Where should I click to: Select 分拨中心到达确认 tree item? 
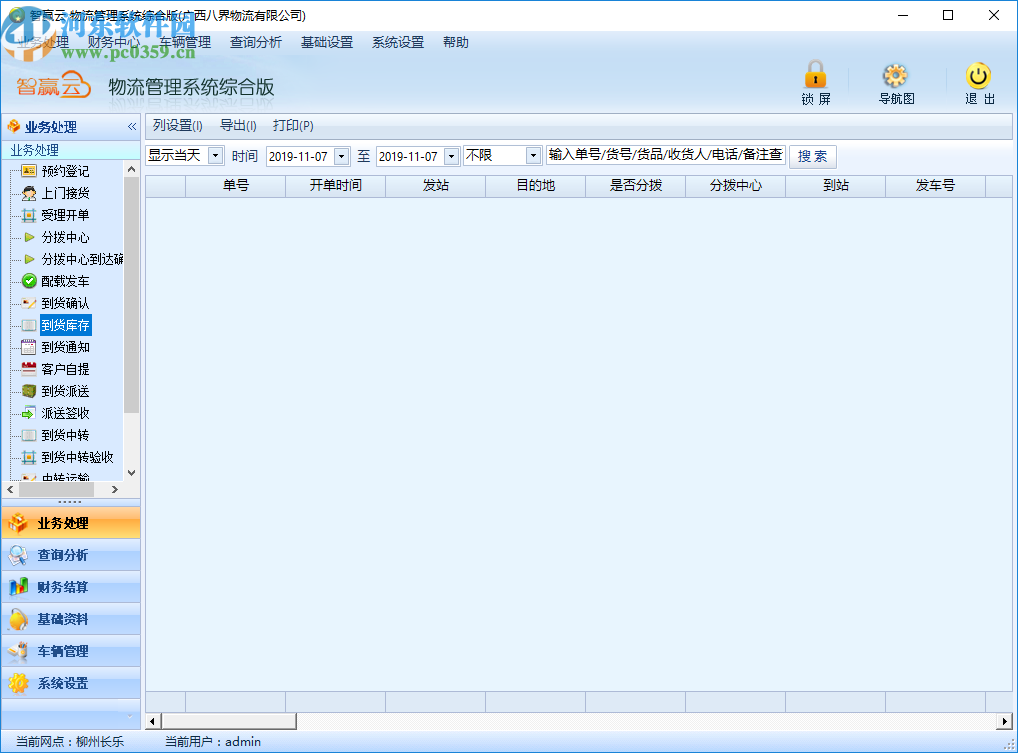click(x=82, y=259)
